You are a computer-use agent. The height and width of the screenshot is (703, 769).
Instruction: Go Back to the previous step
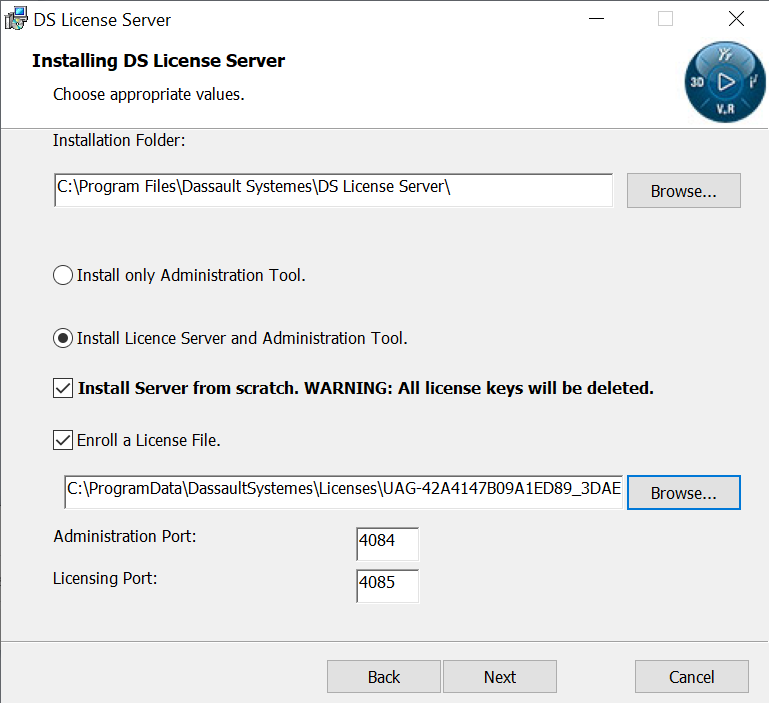(384, 677)
